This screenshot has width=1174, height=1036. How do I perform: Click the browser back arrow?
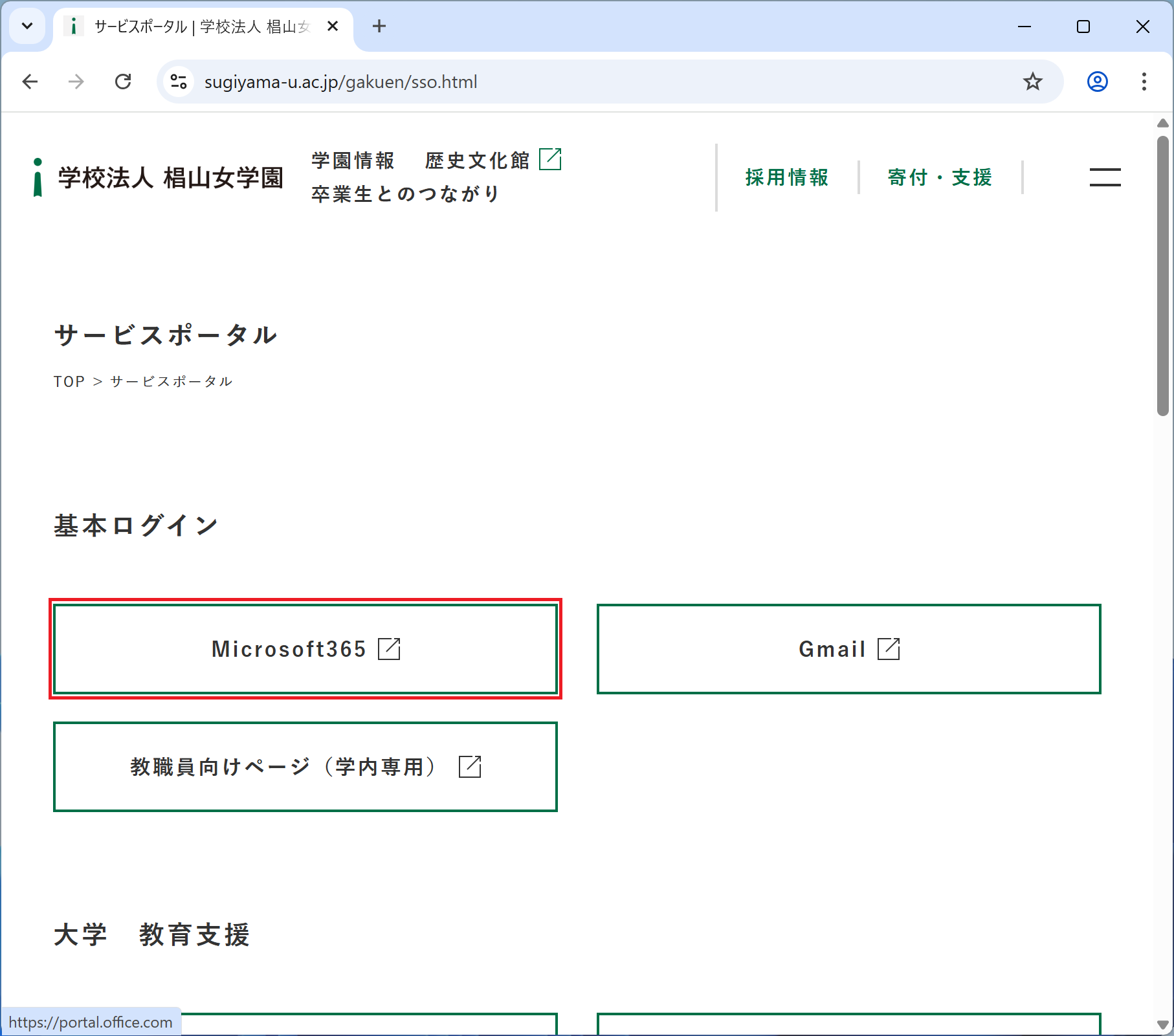coord(30,82)
